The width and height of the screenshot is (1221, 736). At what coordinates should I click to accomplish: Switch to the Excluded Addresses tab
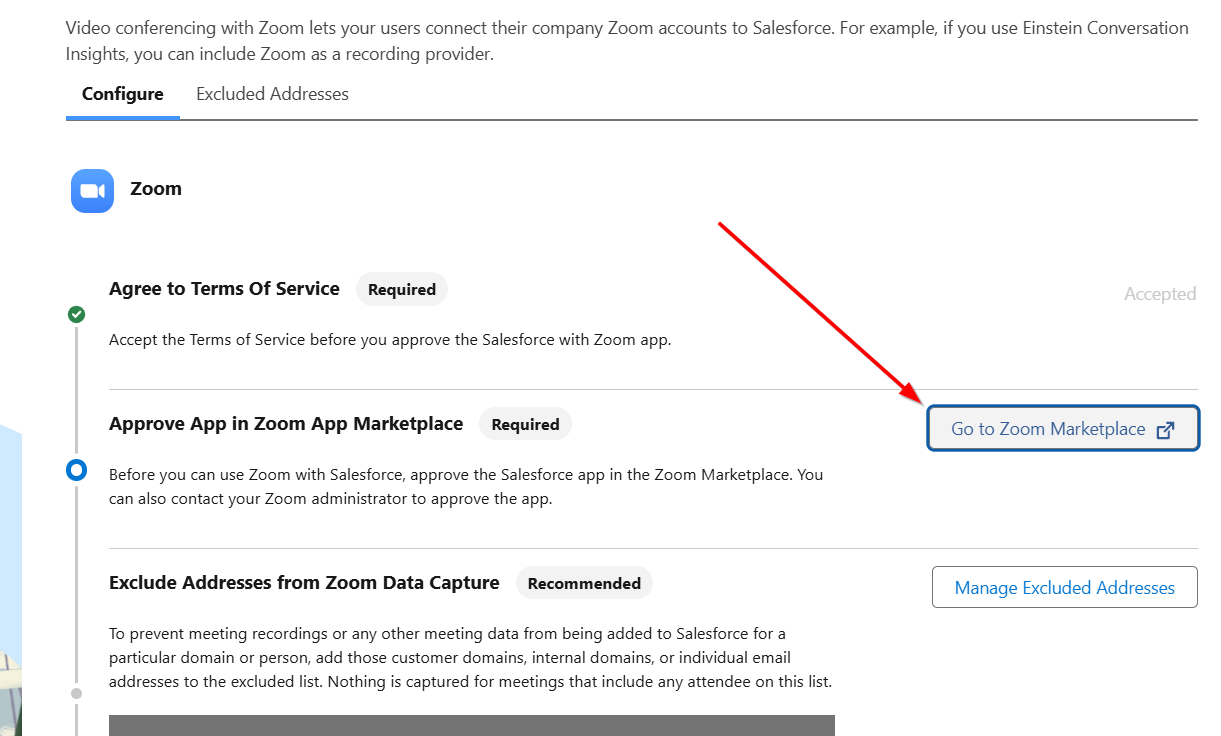coord(272,94)
